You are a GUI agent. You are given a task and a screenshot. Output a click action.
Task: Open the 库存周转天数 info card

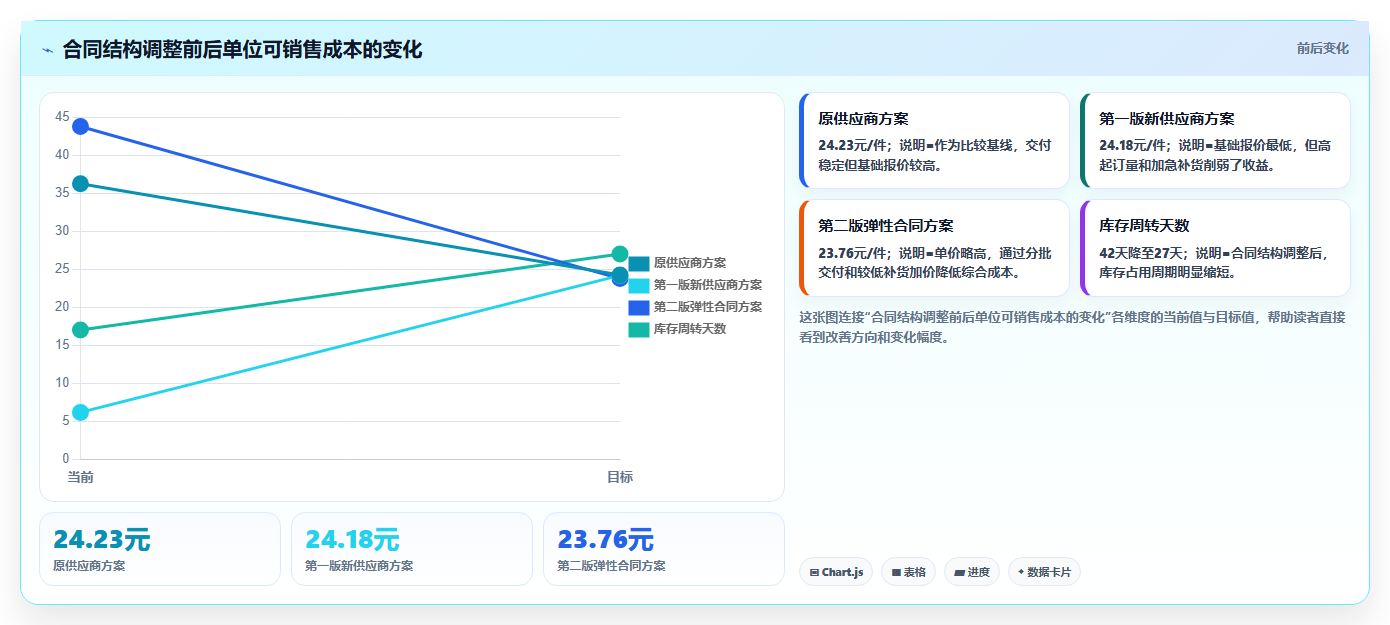click(x=1215, y=248)
